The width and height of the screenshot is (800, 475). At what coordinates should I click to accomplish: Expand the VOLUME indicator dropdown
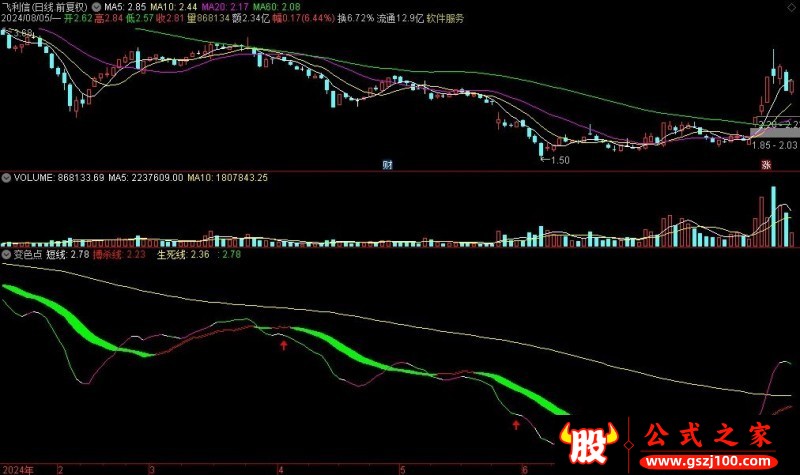coord(6,178)
